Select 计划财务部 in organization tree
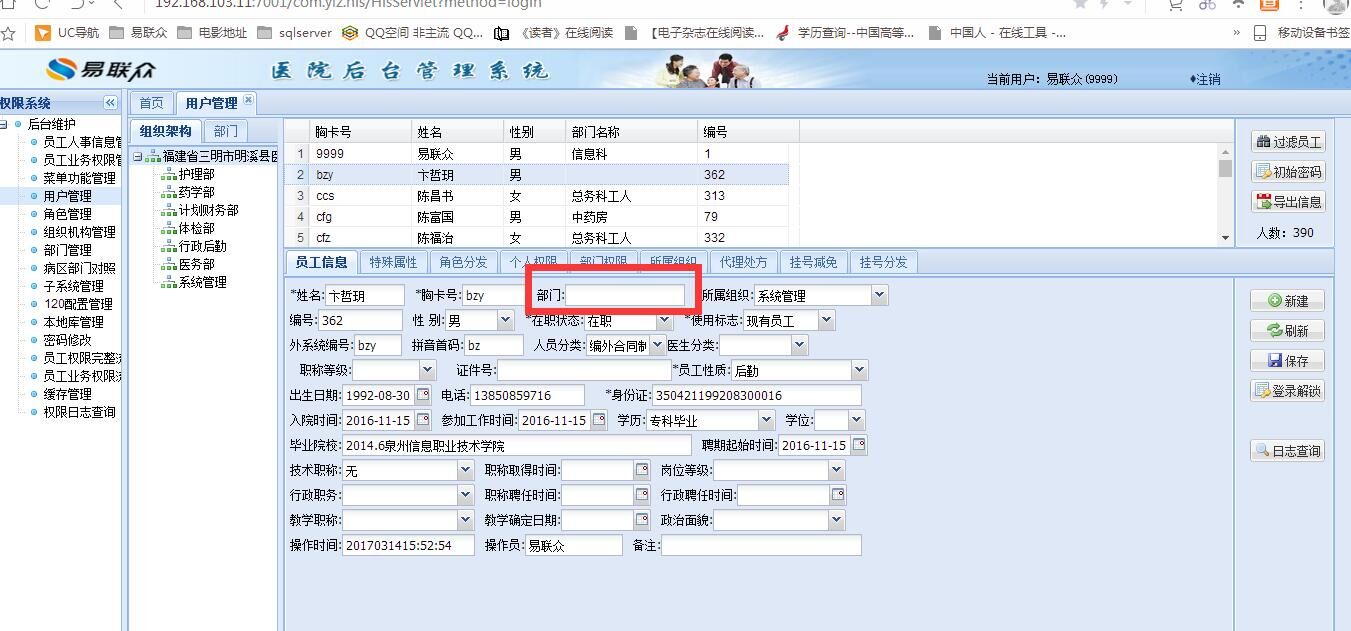The width and height of the screenshot is (1351, 631). [208, 210]
